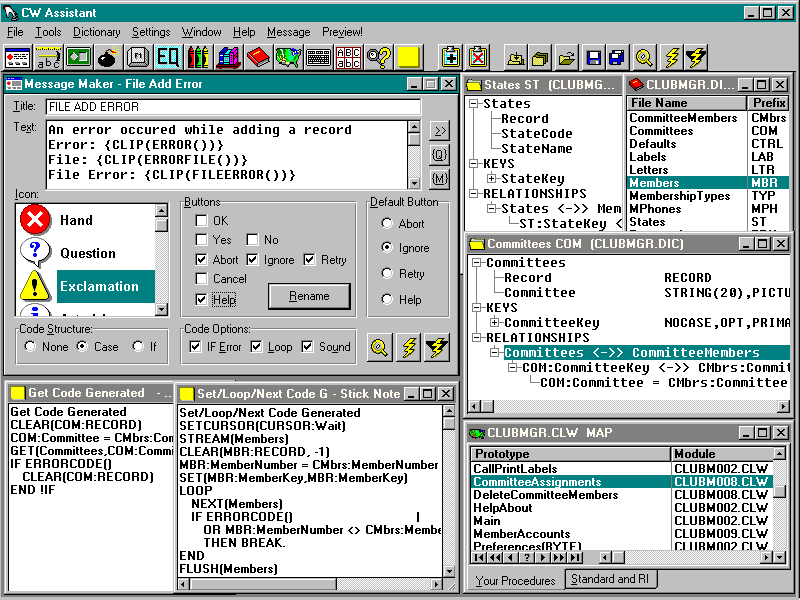Screen dimensions: 800x600
Task: Check the OK button checkbox
Action: click(x=202, y=220)
